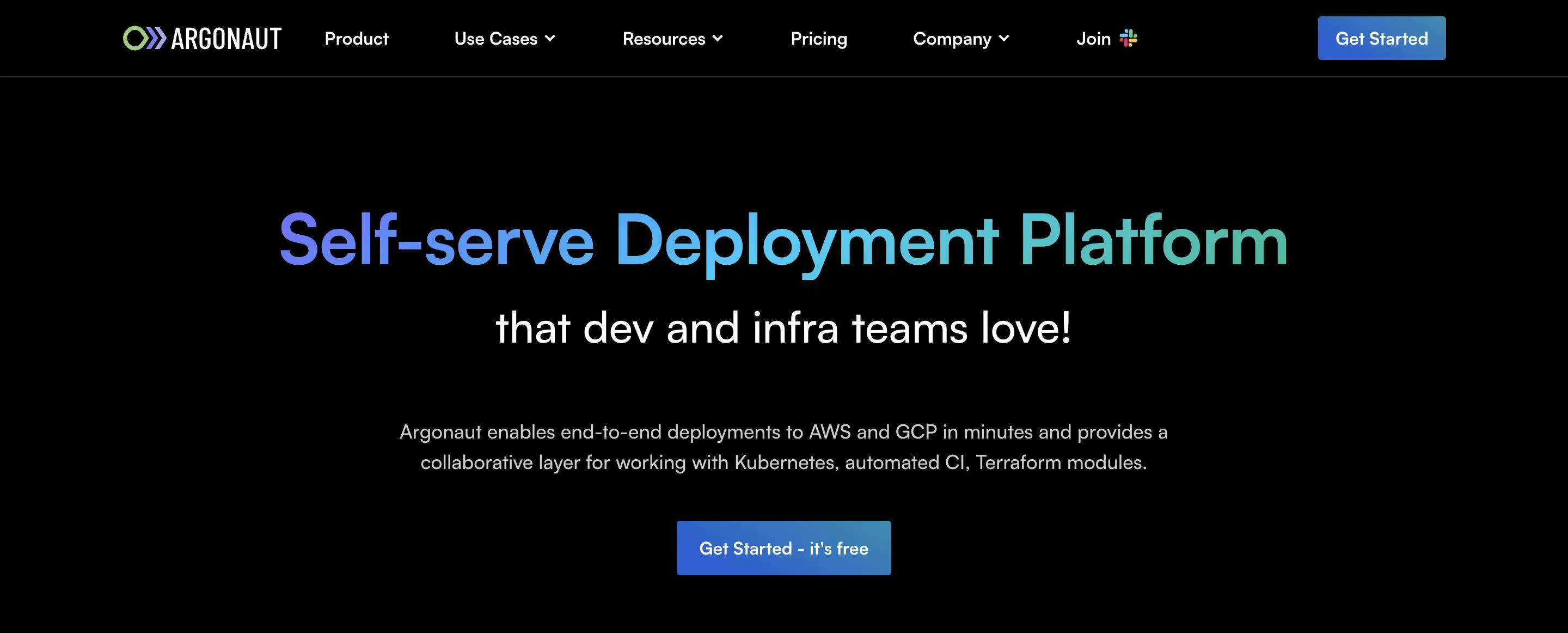The width and height of the screenshot is (1568, 633).
Task: Click the ARGONAUT wordmark text
Action: click(x=226, y=39)
